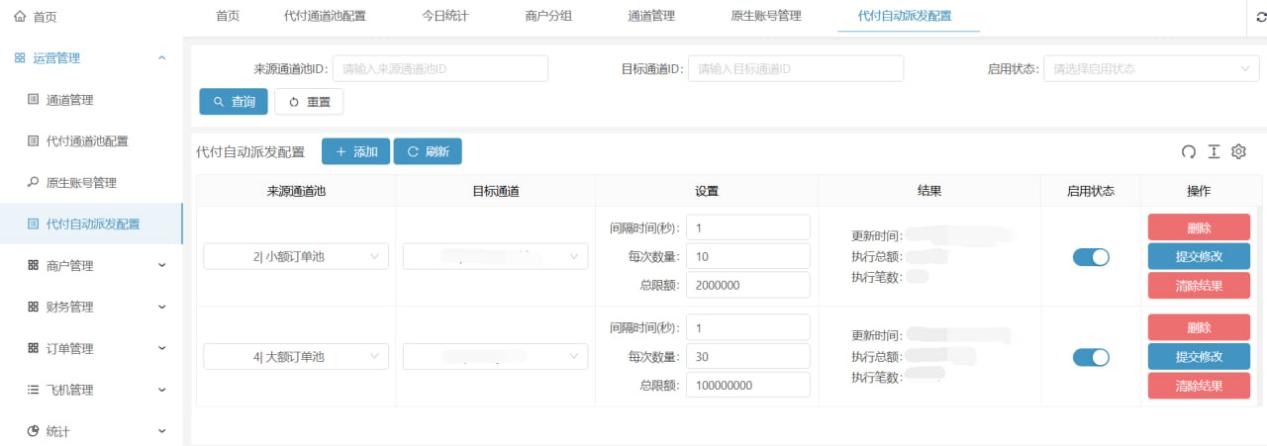Viewport: 1267px width, 446px height.
Task: Open the target channel dropdown in the 大额订单池 row
Action: tap(495, 357)
